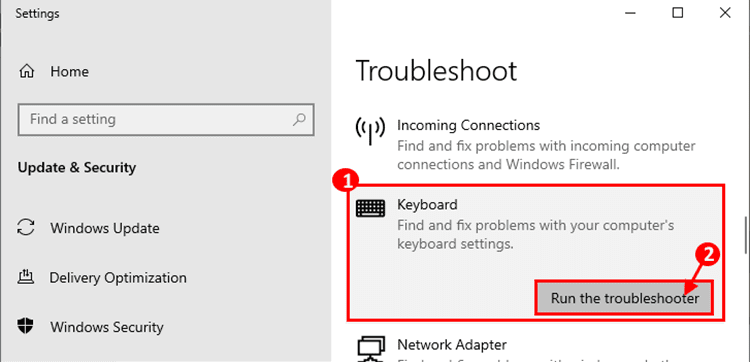Click the Troubleshoot page vertical scrollbar
The image size is (750, 362).
(x=747, y=235)
